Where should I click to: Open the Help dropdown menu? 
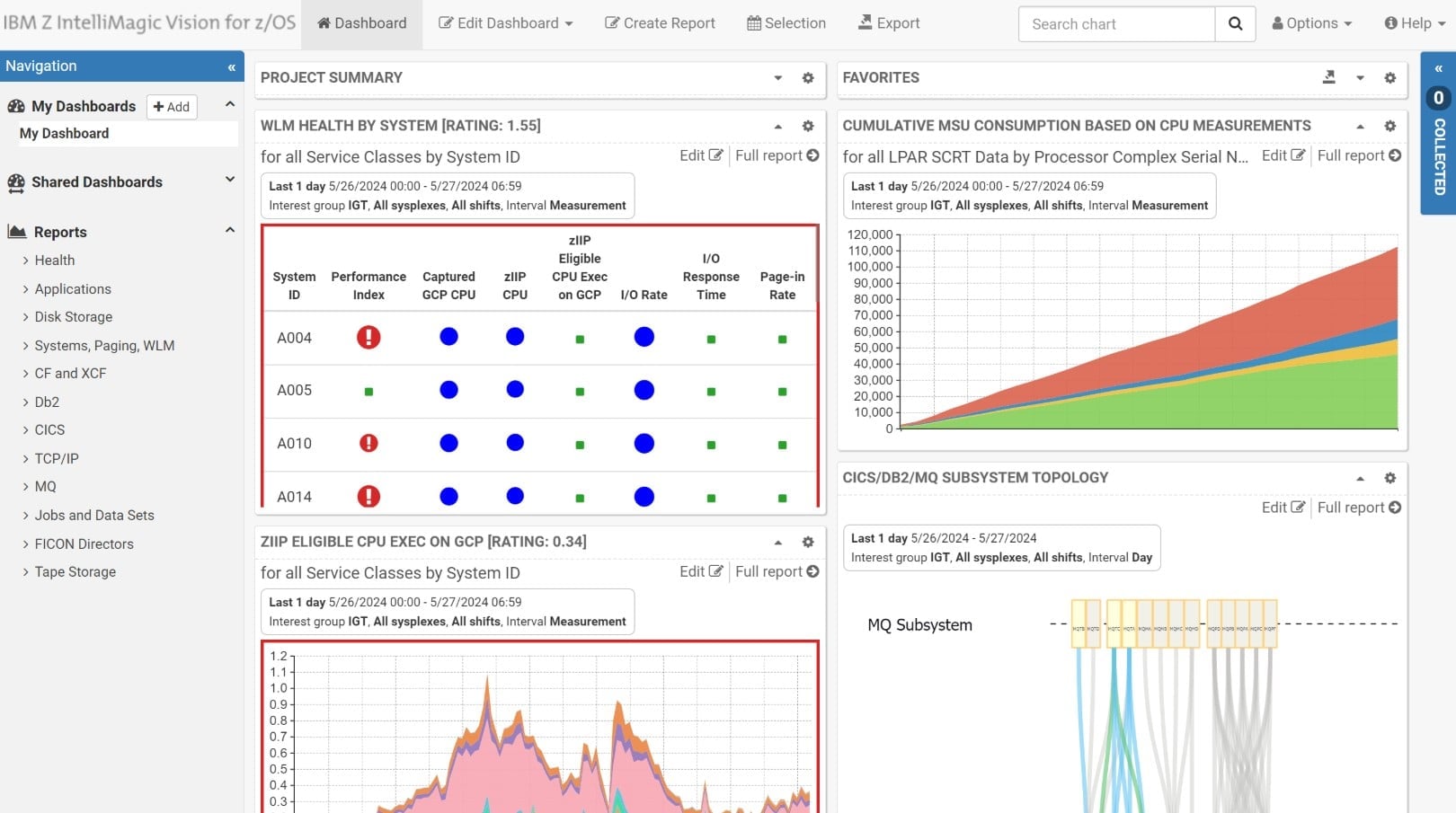pos(1415,23)
